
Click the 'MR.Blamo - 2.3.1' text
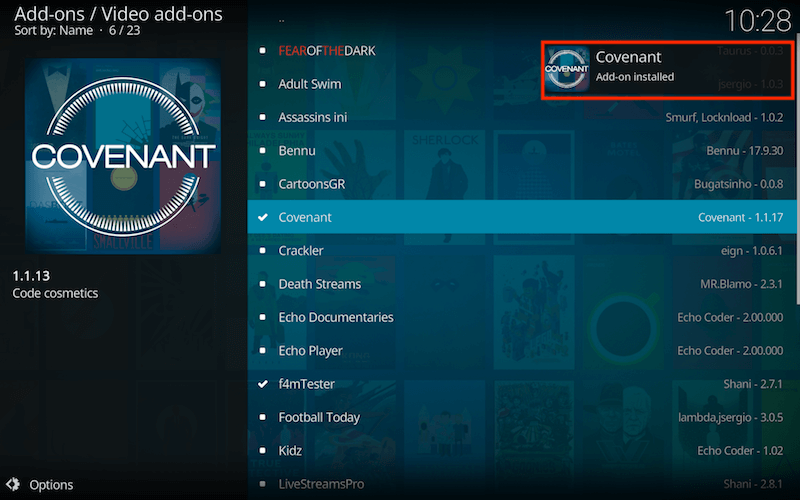click(x=741, y=284)
